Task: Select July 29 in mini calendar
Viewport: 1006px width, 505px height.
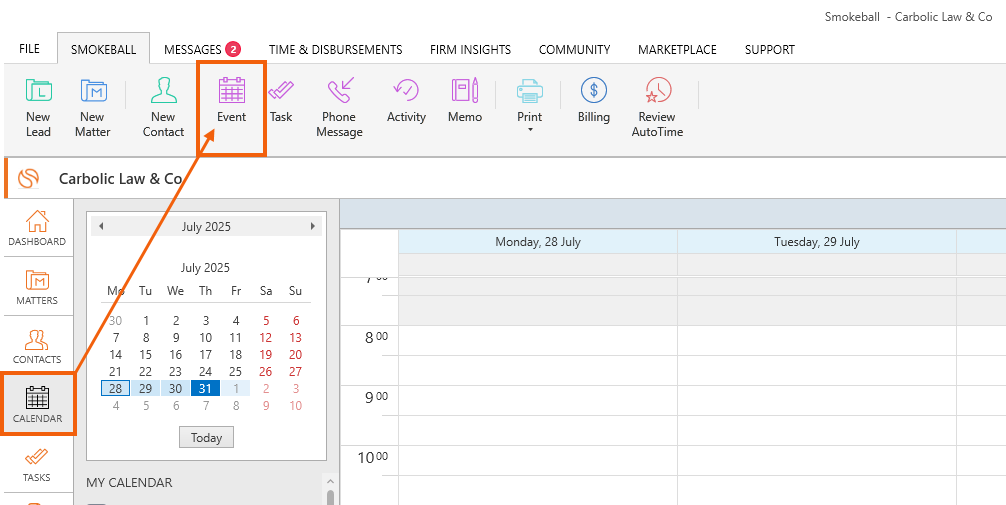Action: 146,388
